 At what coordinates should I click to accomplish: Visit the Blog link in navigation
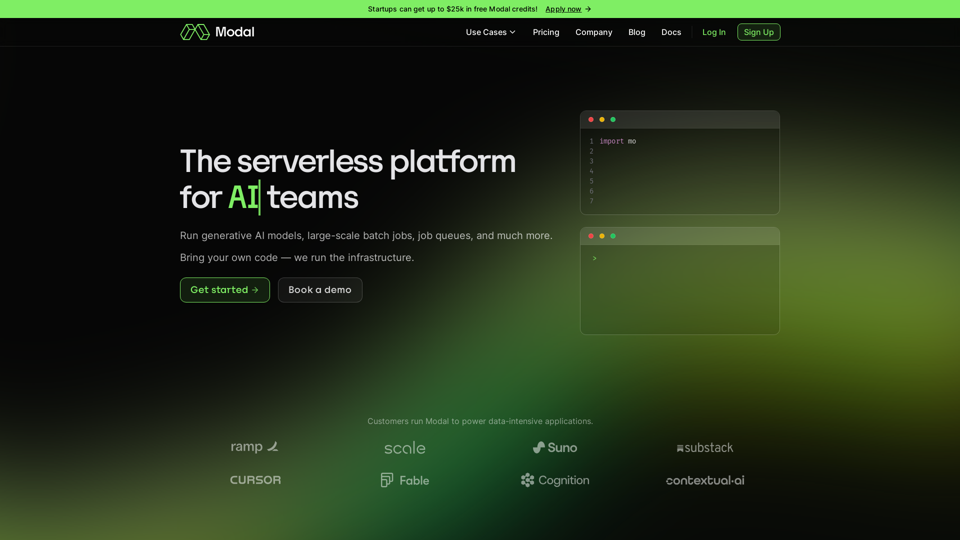point(636,32)
